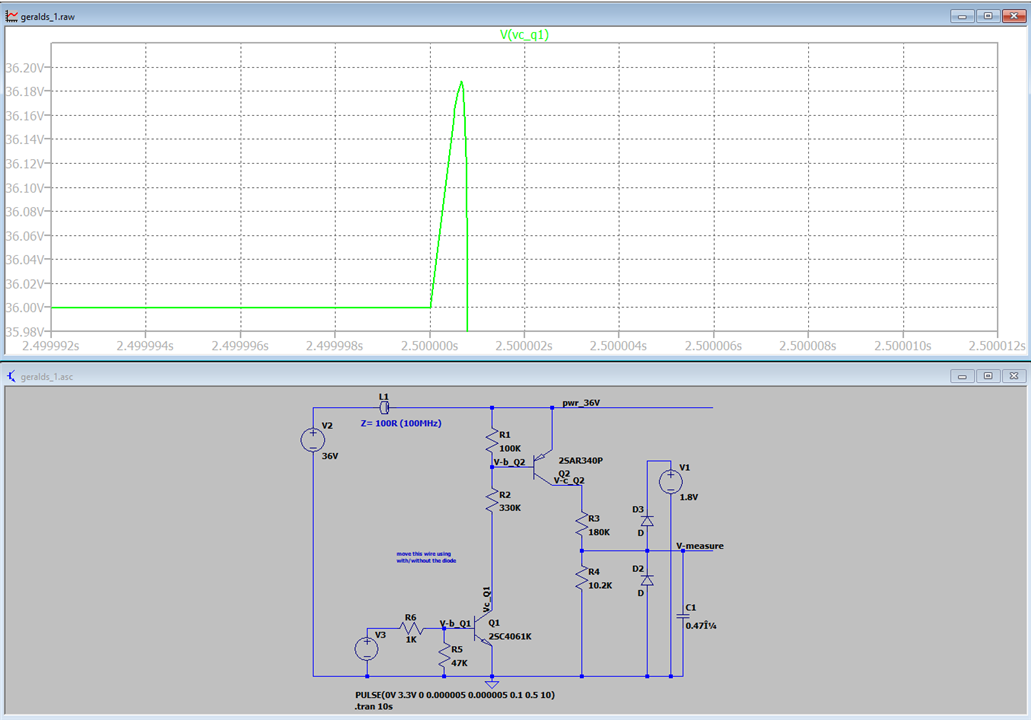Click the V3 pulse voltage source symbol
1031x720 pixels.
click(x=367, y=648)
